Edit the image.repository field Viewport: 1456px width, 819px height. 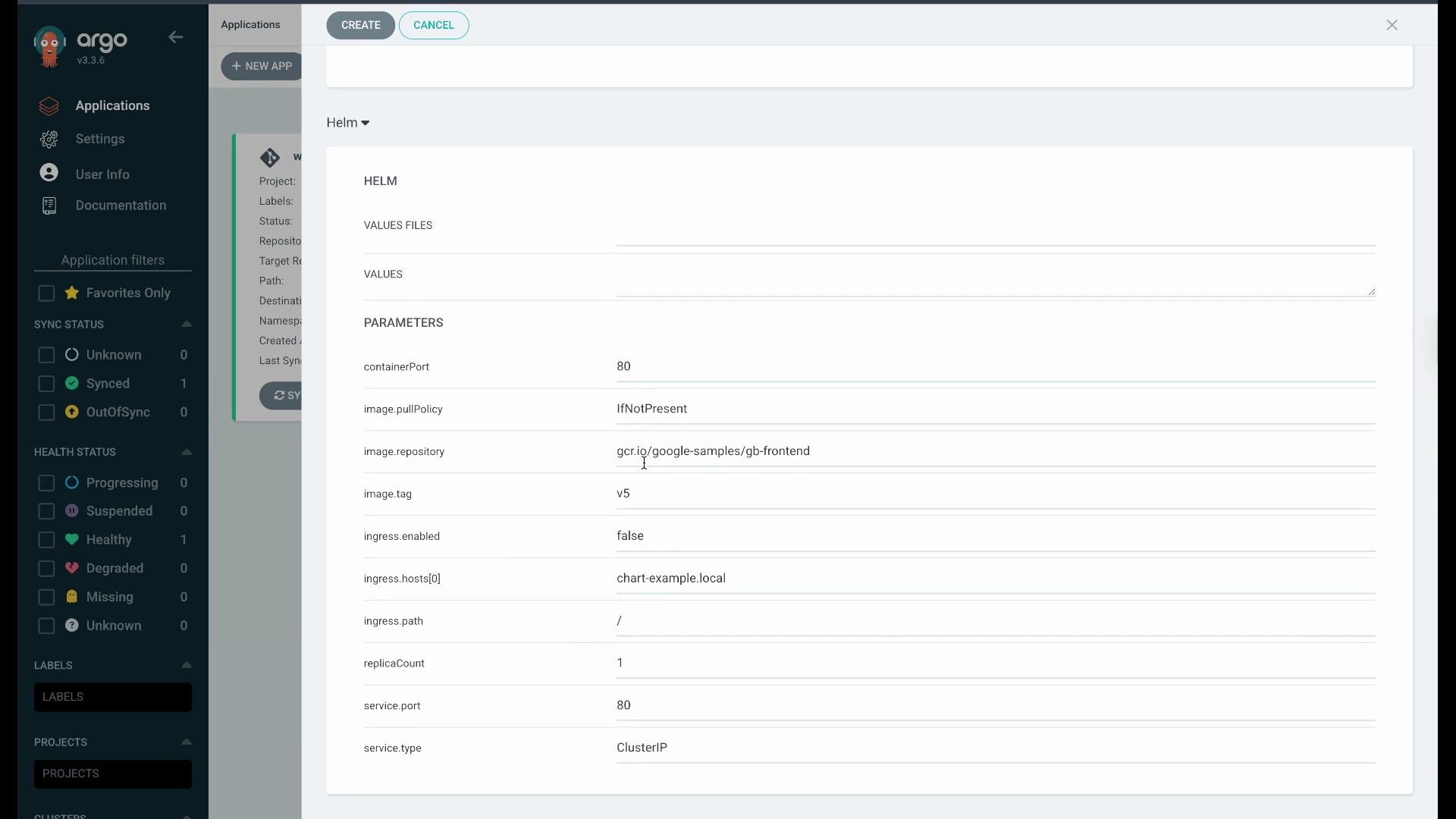tap(996, 452)
